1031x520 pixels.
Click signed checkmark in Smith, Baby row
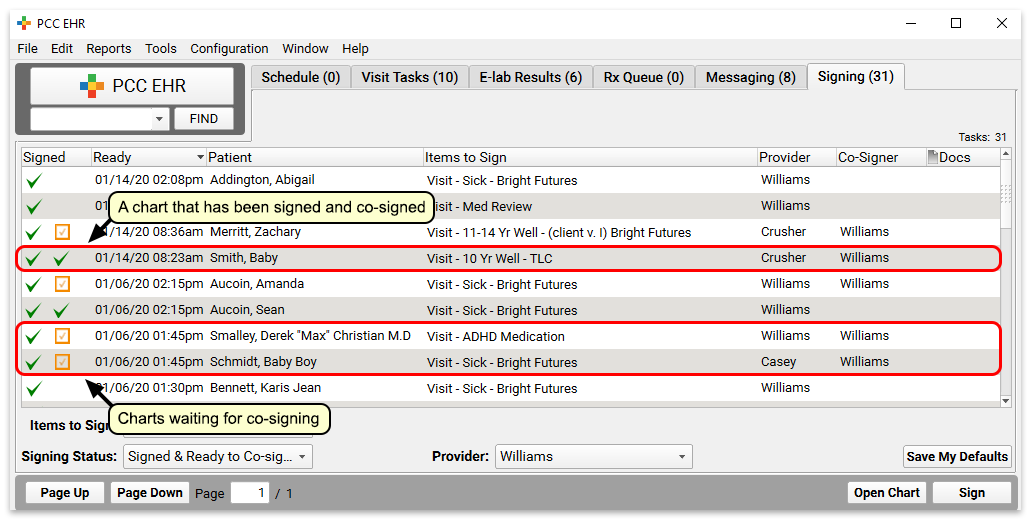pos(34,258)
